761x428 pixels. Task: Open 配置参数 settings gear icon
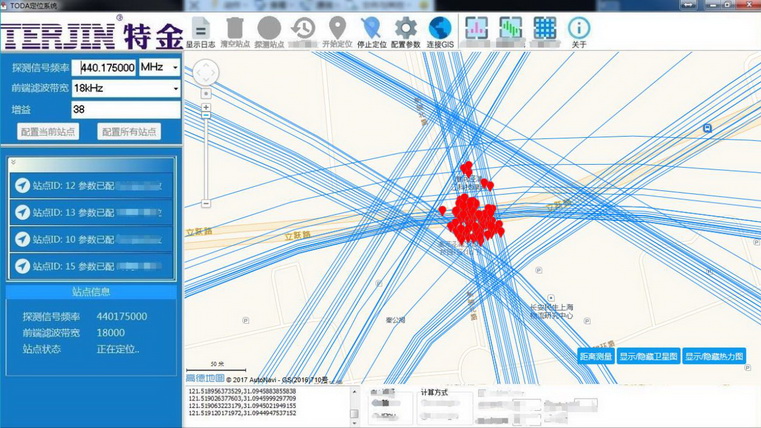pyautogui.click(x=405, y=29)
